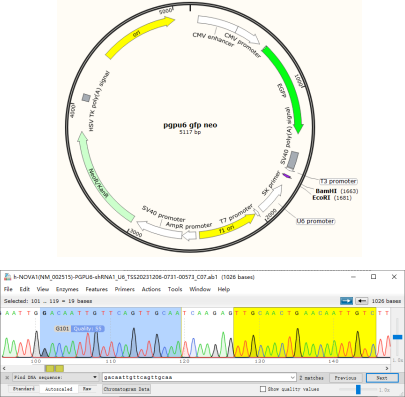Image resolution: width=405 pixels, height=397 pixels.
Task: Click the SnapGene file icon in title bar
Action: pyautogui.click(x=7, y=277)
